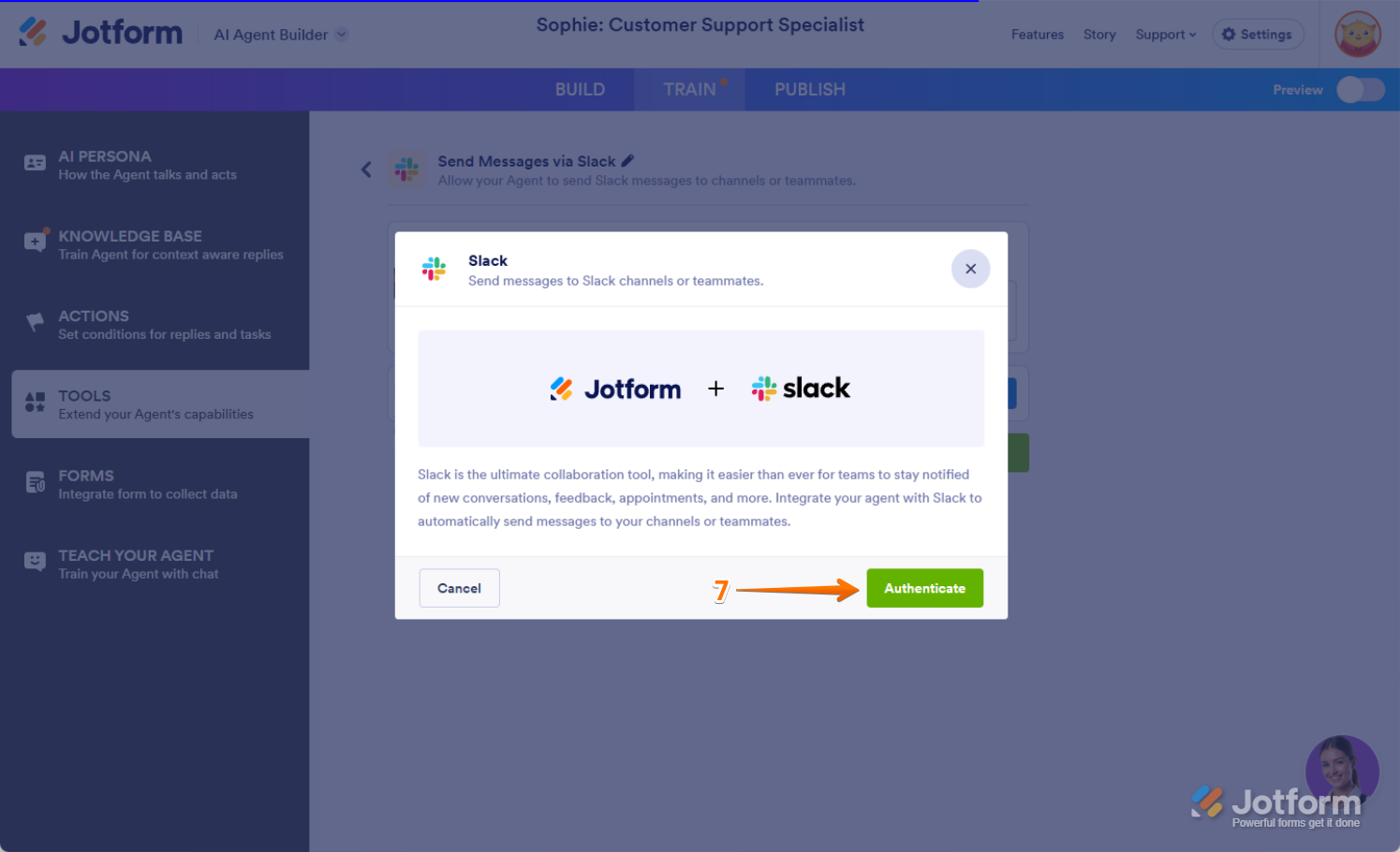Open the Teach Your Agent section

point(160,564)
